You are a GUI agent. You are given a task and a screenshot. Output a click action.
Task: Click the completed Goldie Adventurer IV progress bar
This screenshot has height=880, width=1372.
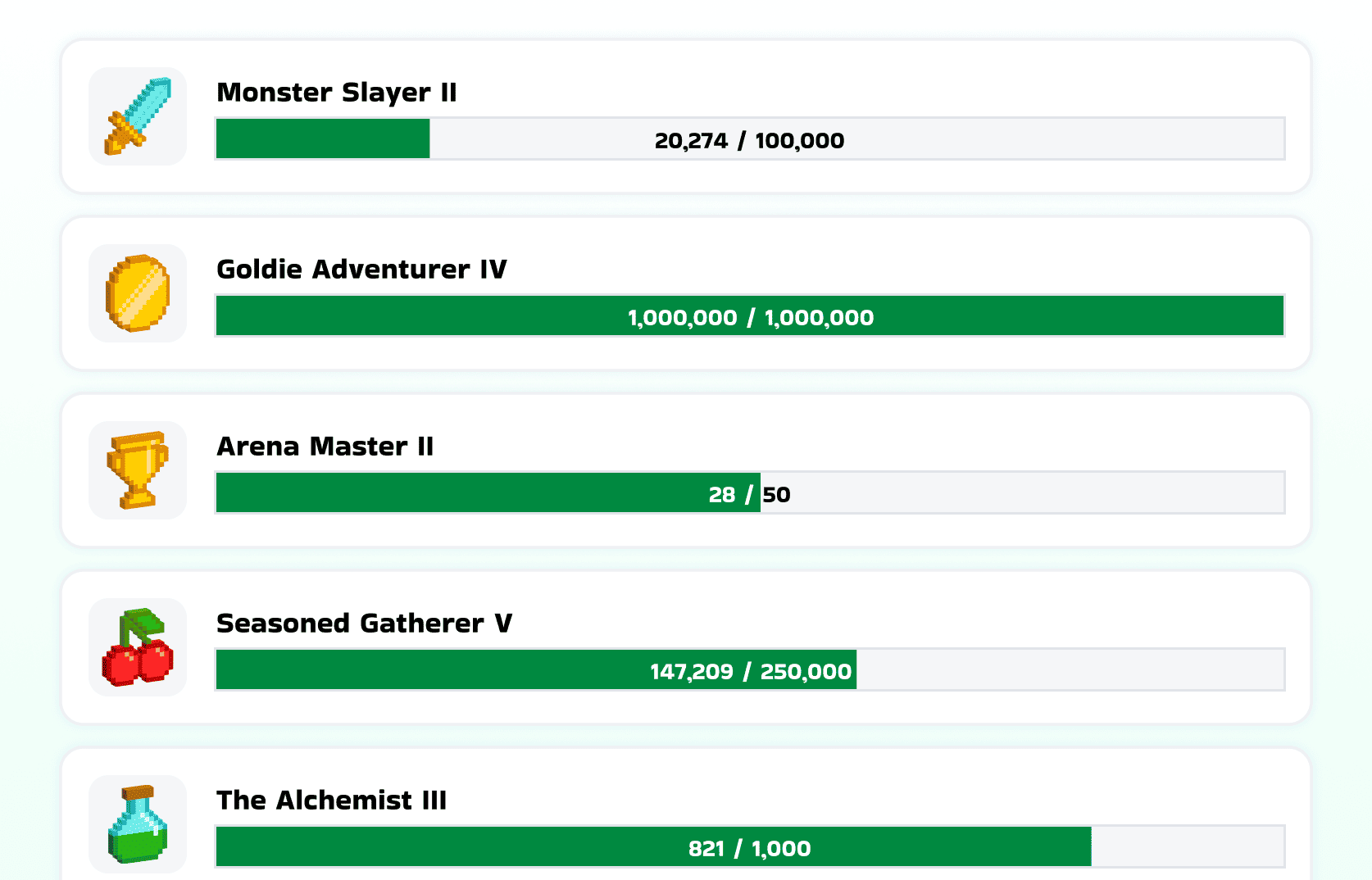[749, 316]
